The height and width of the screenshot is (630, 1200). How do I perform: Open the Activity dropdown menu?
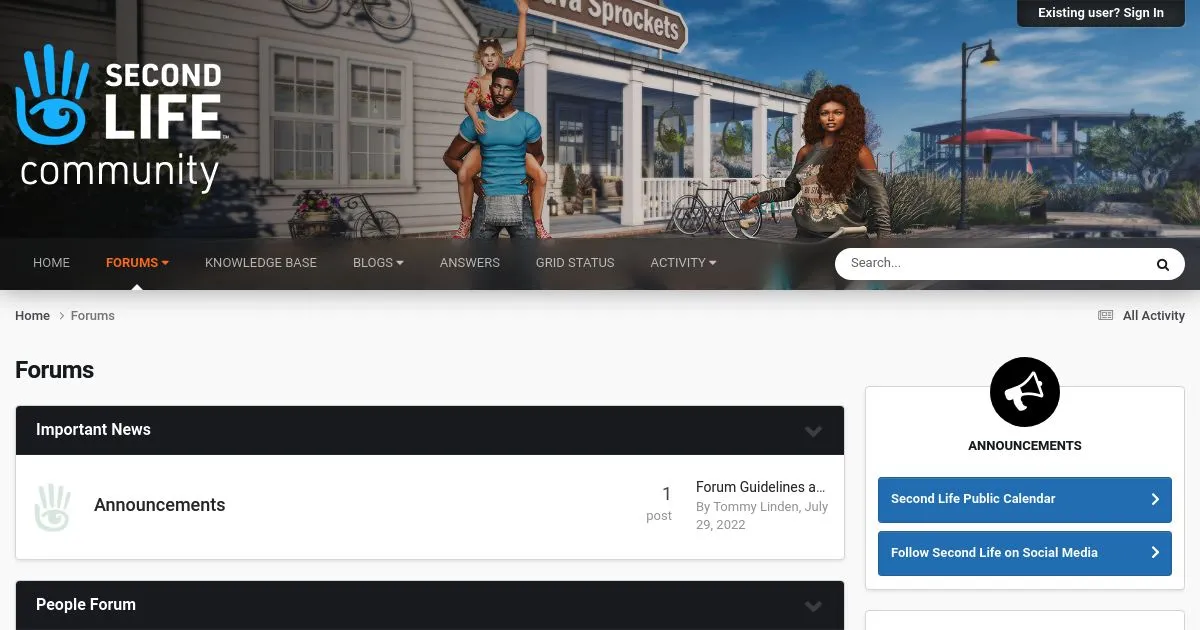[x=683, y=263]
